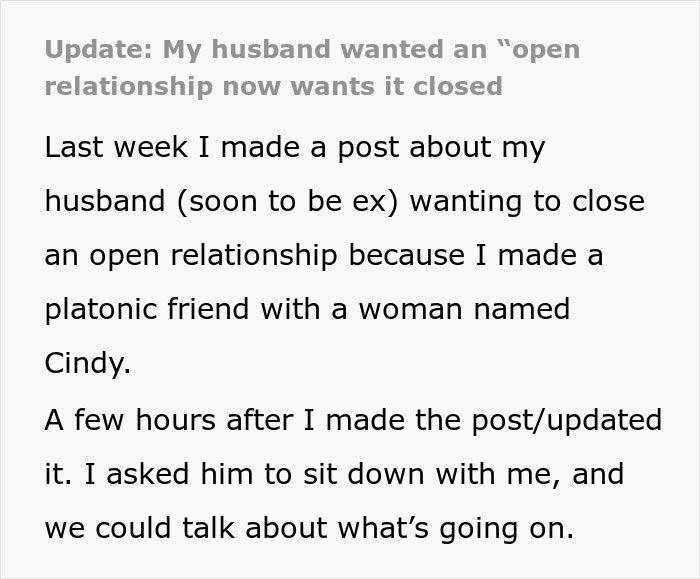Screen dimensions: 700x579
Task: Click the word 'platonic' in the text
Action: point(101,309)
